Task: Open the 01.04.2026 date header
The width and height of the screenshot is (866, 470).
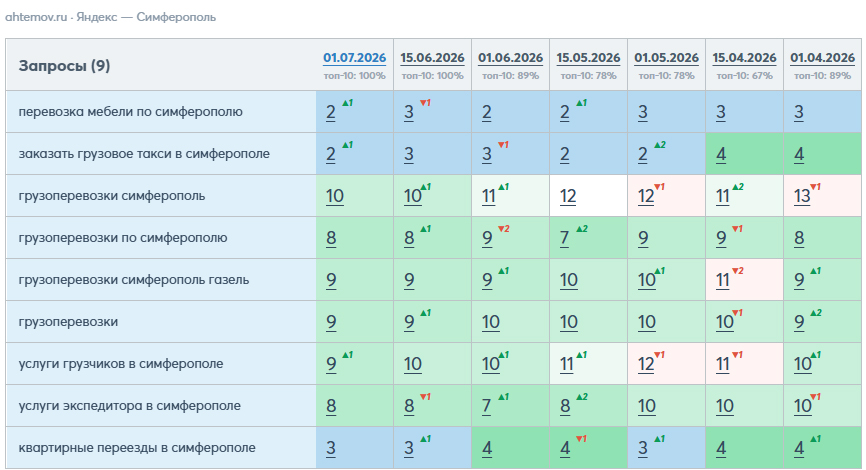Action: [822, 58]
